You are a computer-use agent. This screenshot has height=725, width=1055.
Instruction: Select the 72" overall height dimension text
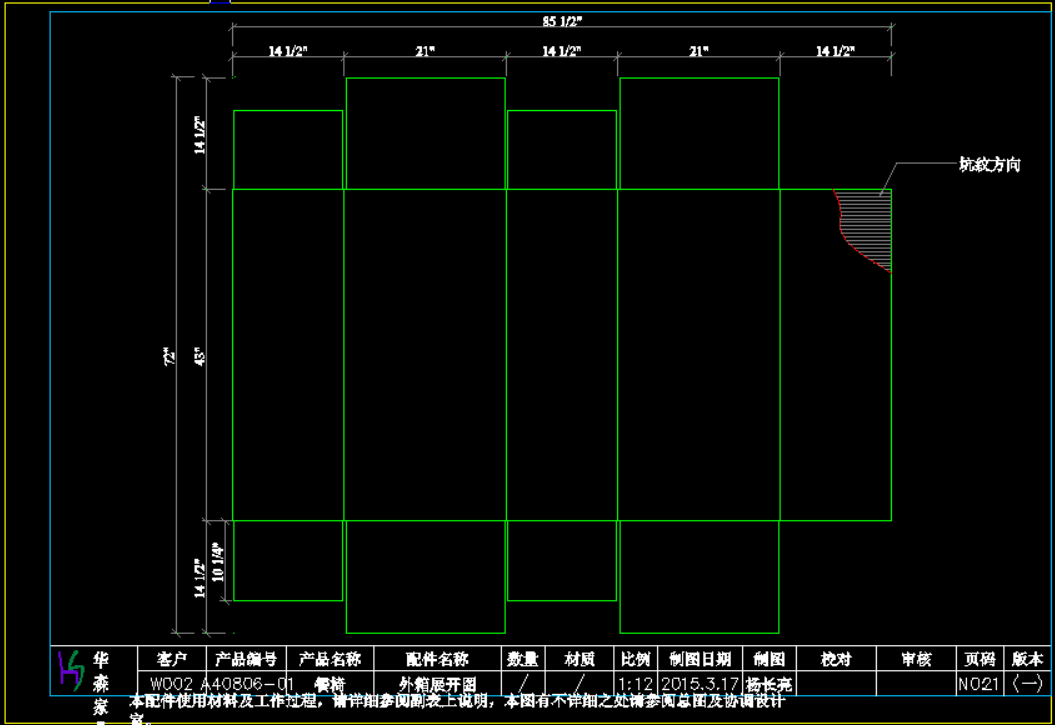pyautogui.click(x=170, y=355)
